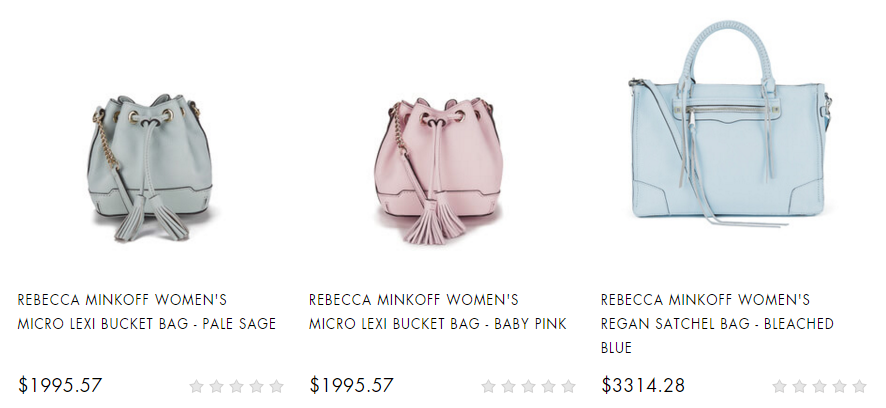886x408 pixels.
Task: Select fourth star for Baby Pink bag
Action: (x=549, y=386)
